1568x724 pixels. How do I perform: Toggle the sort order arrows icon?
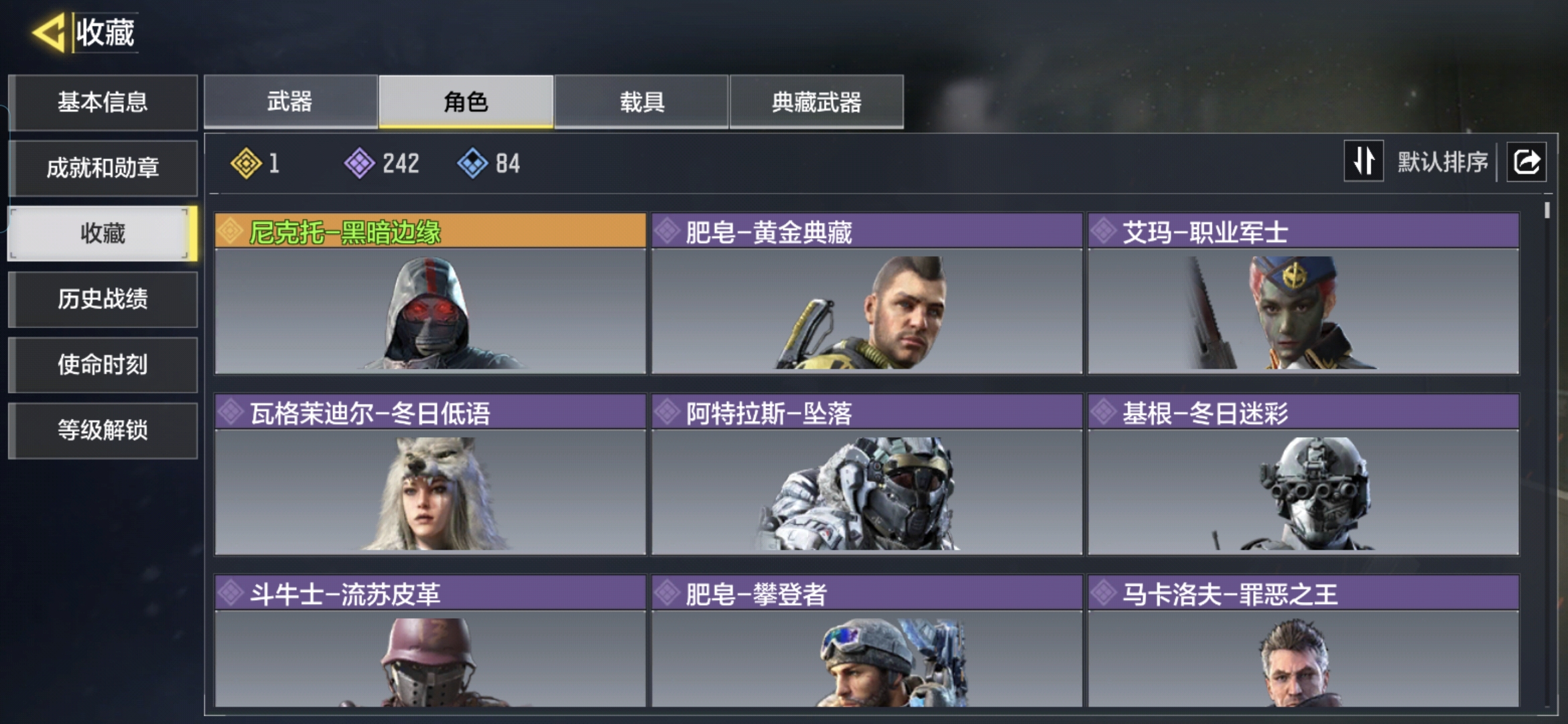[1364, 161]
